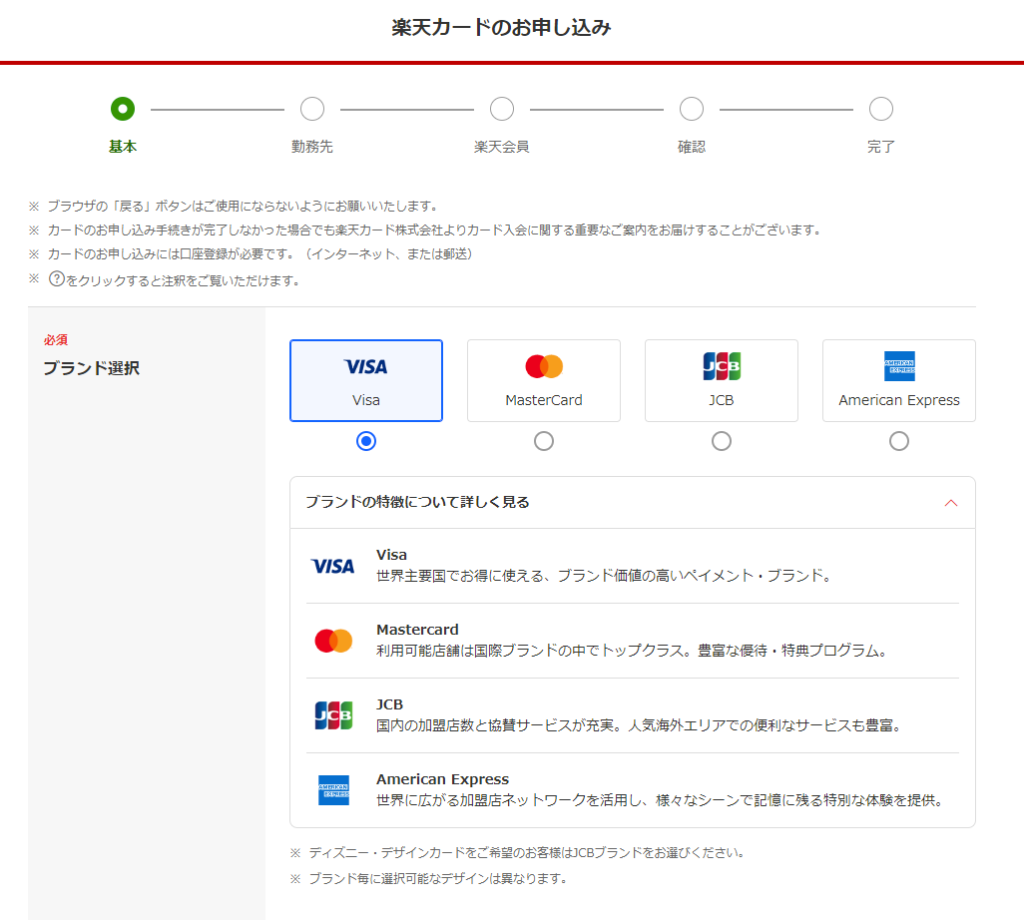Click the American Express heading in feature list

[x=442, y=779]
